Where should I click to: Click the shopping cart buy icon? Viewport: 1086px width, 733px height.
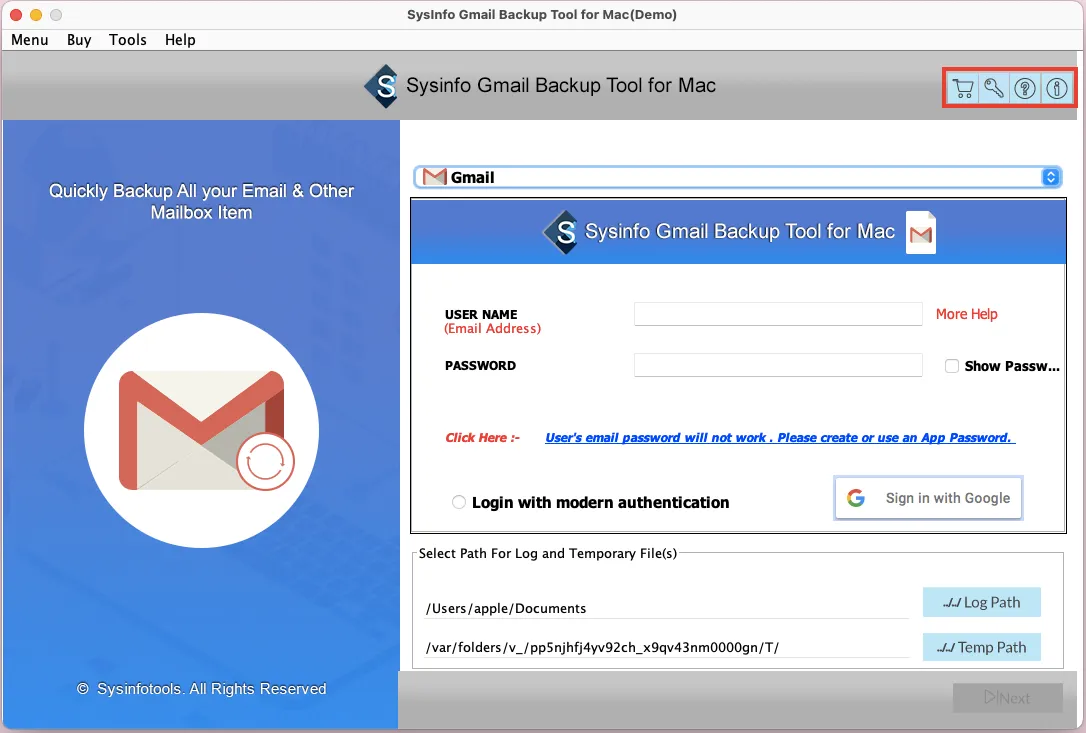(x=962, y=88)
